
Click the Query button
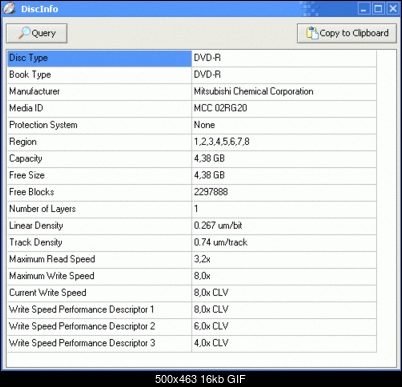[x=37, y=33]
